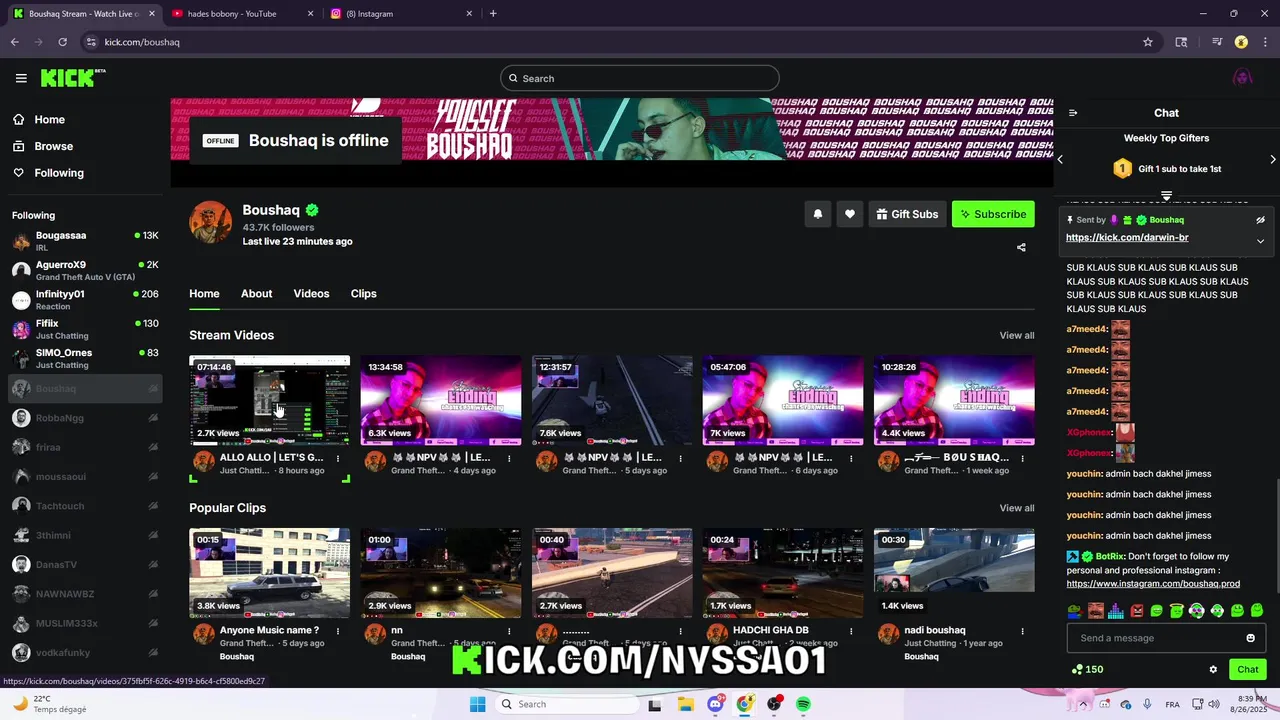The image size is (1280, 720).
Task: Send message with green Chat button
Action: [x=1248, y=670]
